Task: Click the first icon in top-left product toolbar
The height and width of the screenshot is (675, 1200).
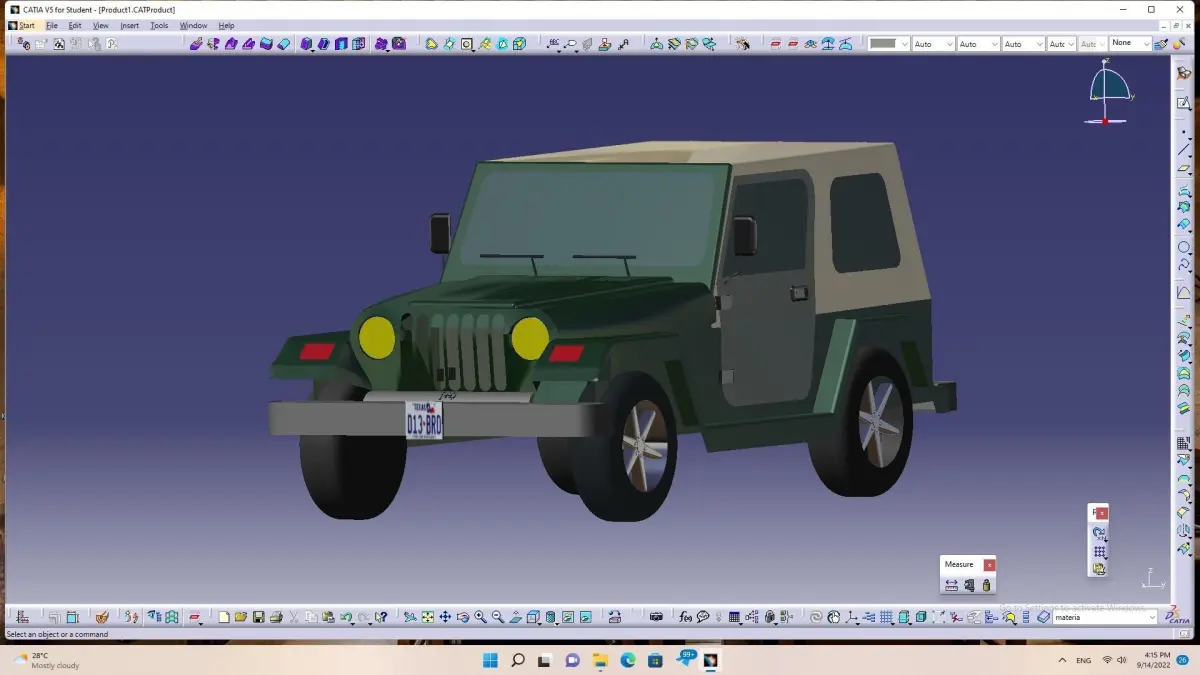Action: coord(23,44)
